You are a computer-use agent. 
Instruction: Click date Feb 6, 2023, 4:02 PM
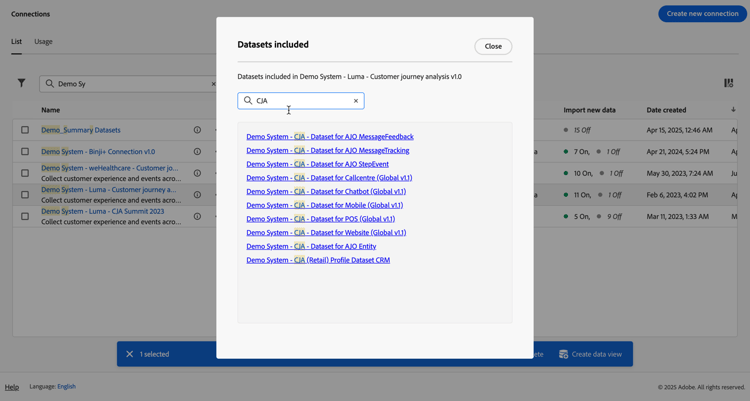pos(678,195)
